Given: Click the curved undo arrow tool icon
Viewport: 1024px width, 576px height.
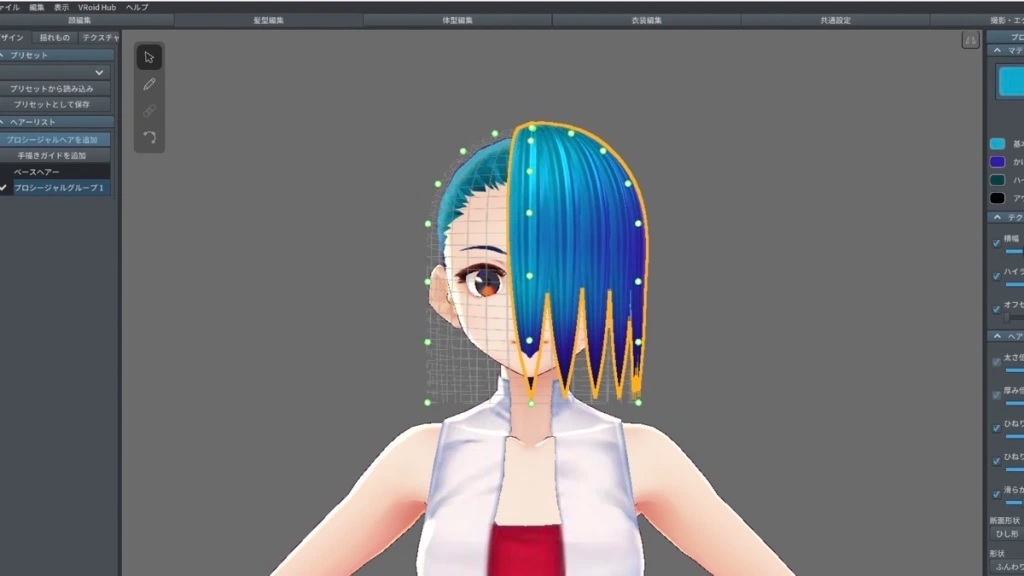Looking at the screenshot, I should (x=149, y=137).
